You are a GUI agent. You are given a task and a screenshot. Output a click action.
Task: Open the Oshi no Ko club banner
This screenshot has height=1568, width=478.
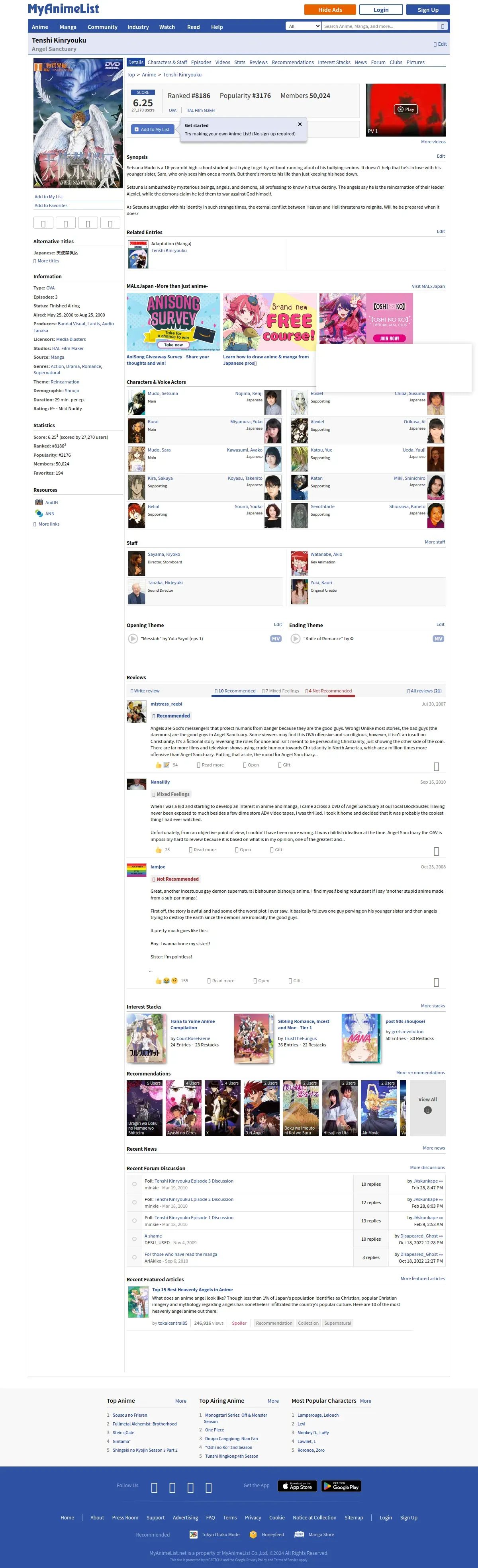(366, 319)
